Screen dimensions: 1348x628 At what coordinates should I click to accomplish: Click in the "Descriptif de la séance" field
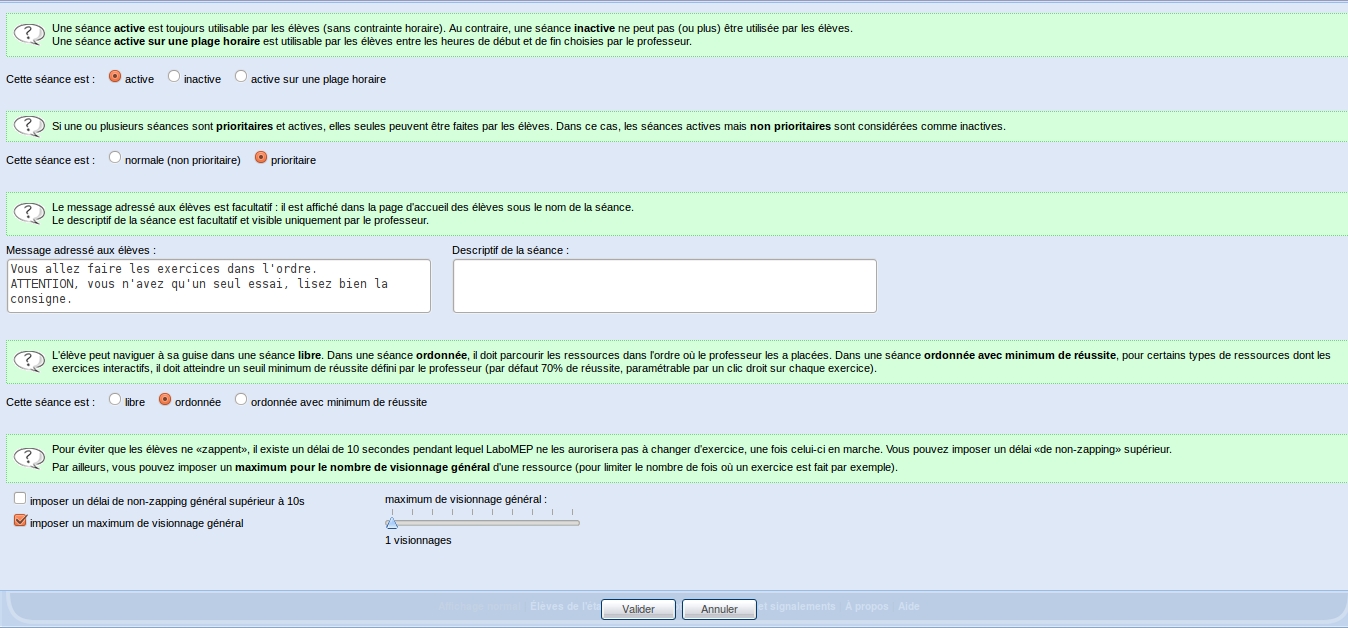point(664,286)
